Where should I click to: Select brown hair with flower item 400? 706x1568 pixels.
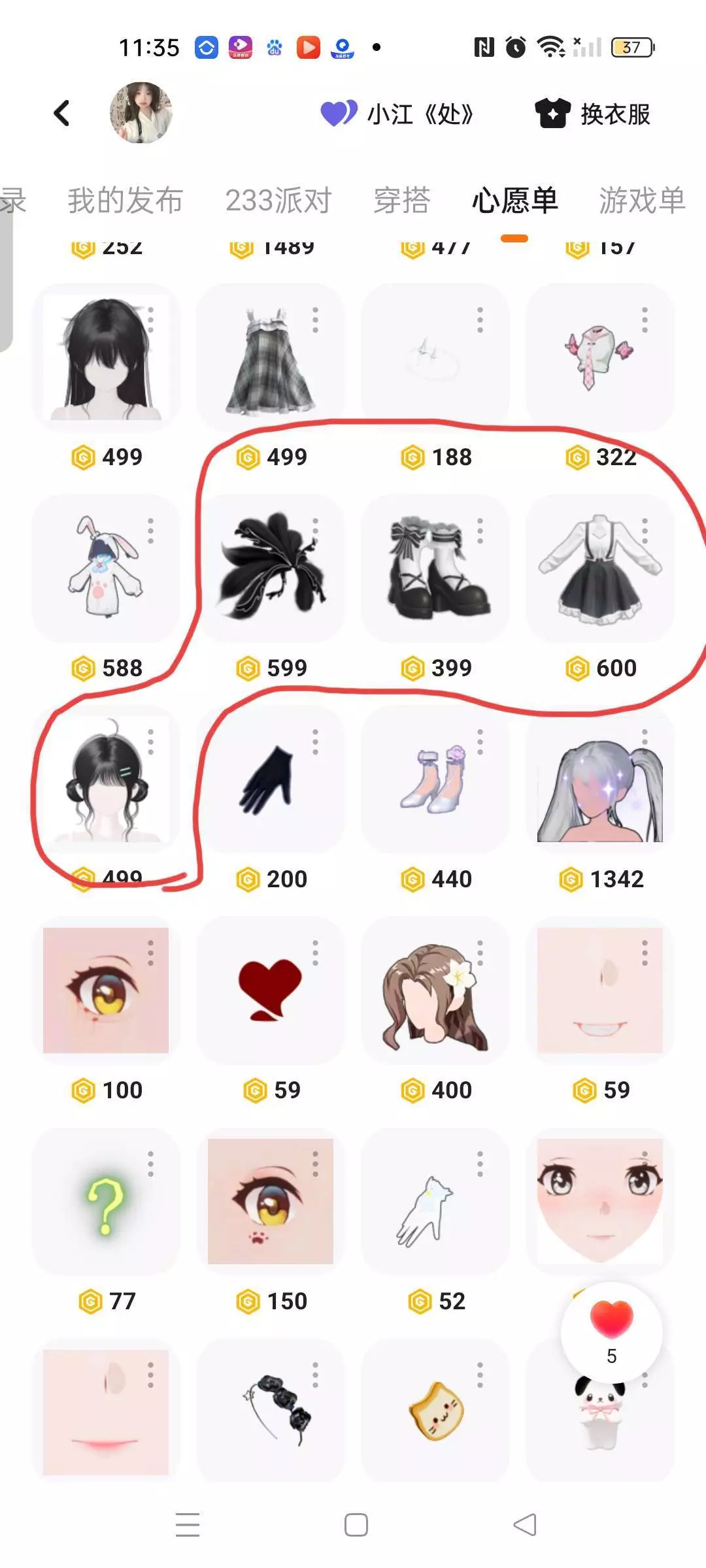(435, 990)
